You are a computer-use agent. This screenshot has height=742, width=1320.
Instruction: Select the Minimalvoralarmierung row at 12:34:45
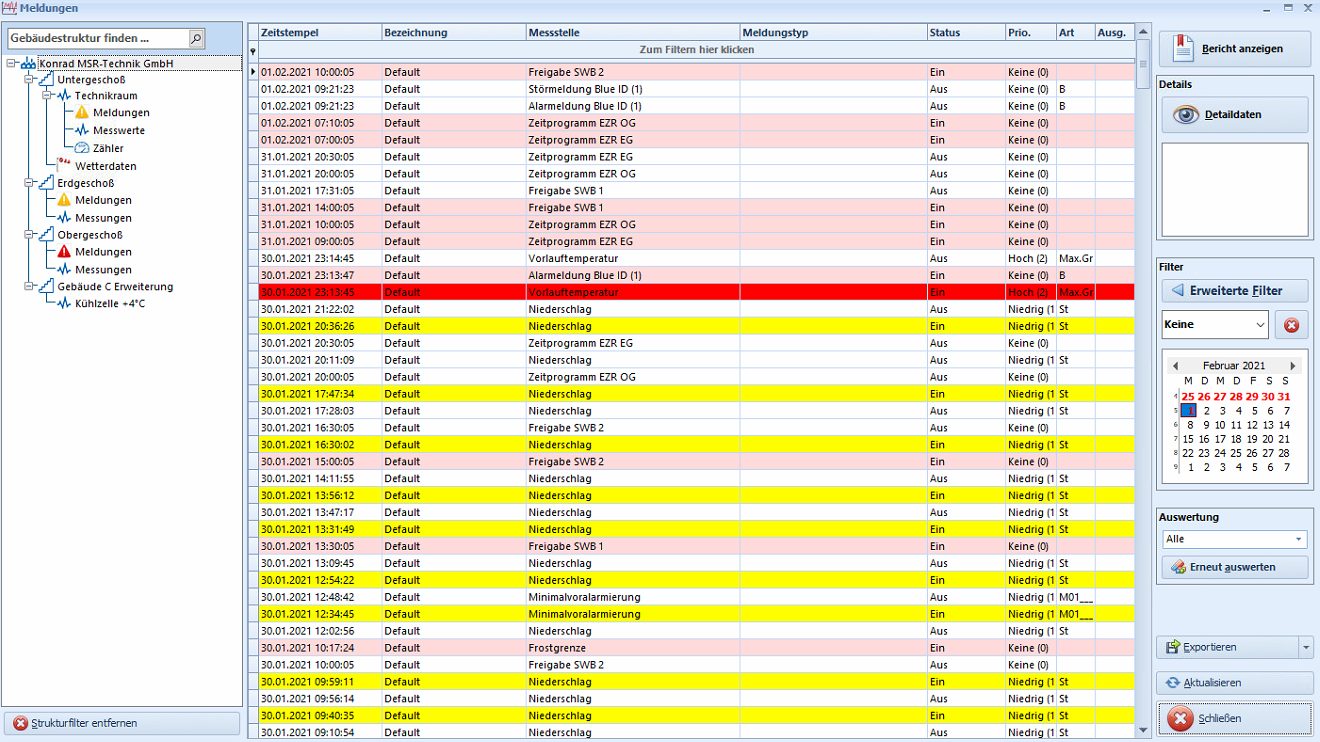point(696,614)
